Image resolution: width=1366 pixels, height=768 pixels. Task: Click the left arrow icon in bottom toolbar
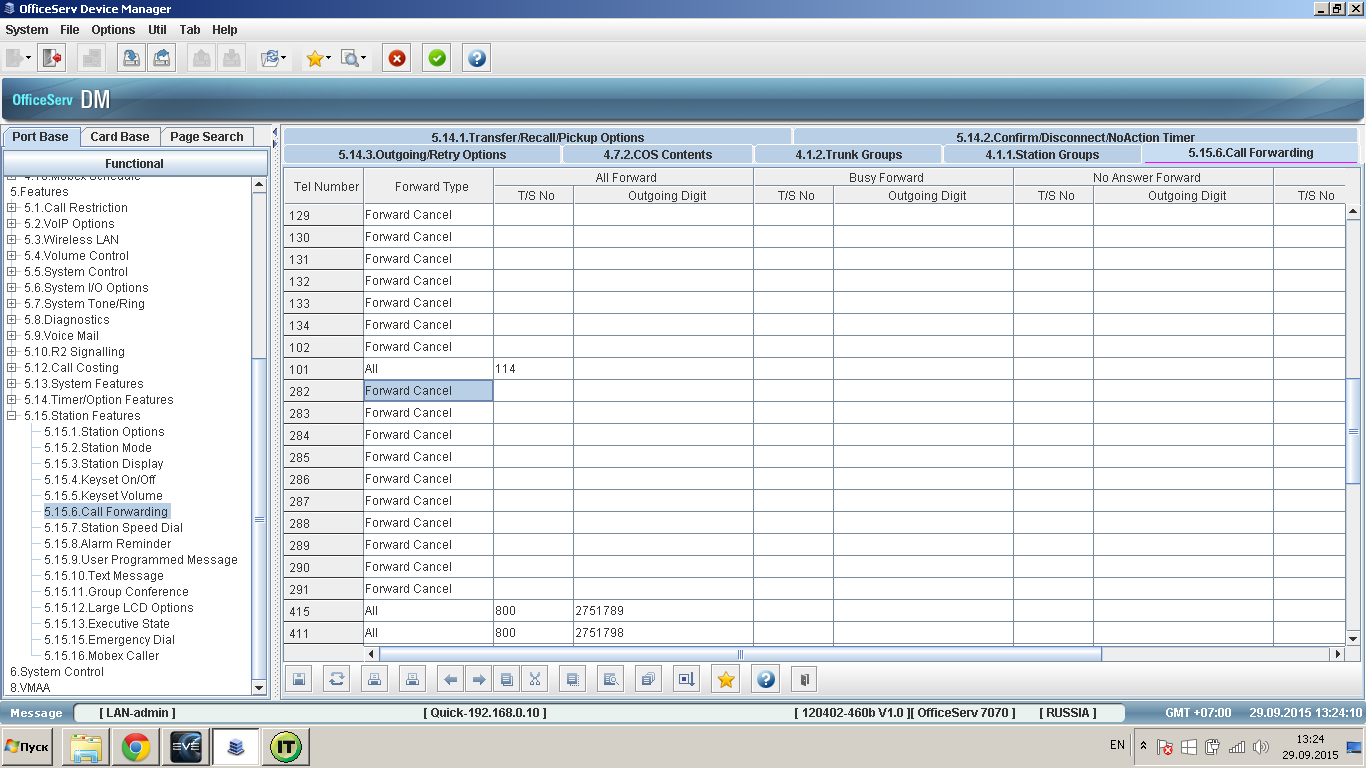click(451, 680)
